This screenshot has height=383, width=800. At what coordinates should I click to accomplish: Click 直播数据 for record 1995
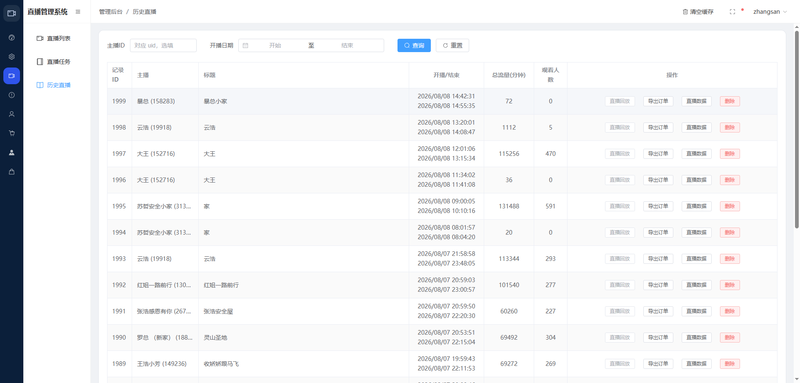click(696, 206)
